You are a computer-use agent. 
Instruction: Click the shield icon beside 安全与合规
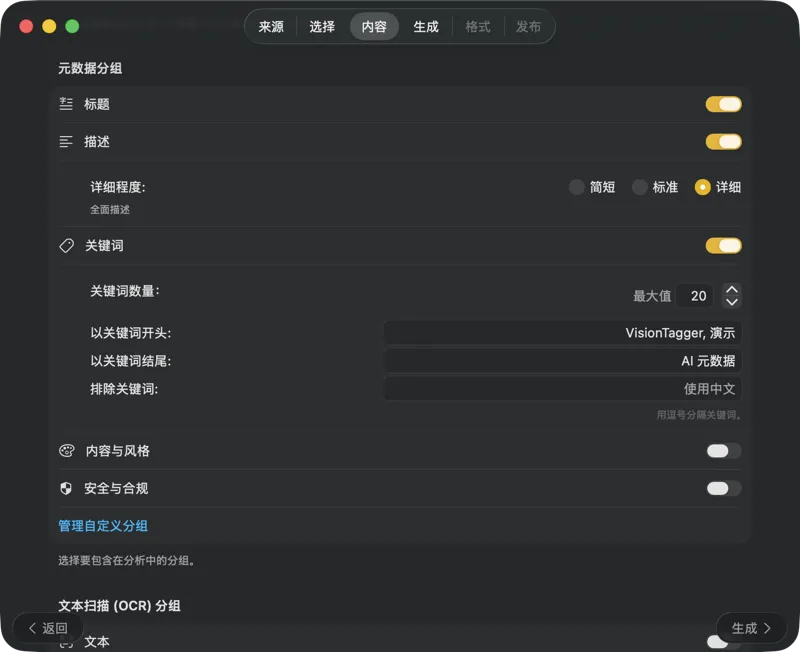click(66, 488)
